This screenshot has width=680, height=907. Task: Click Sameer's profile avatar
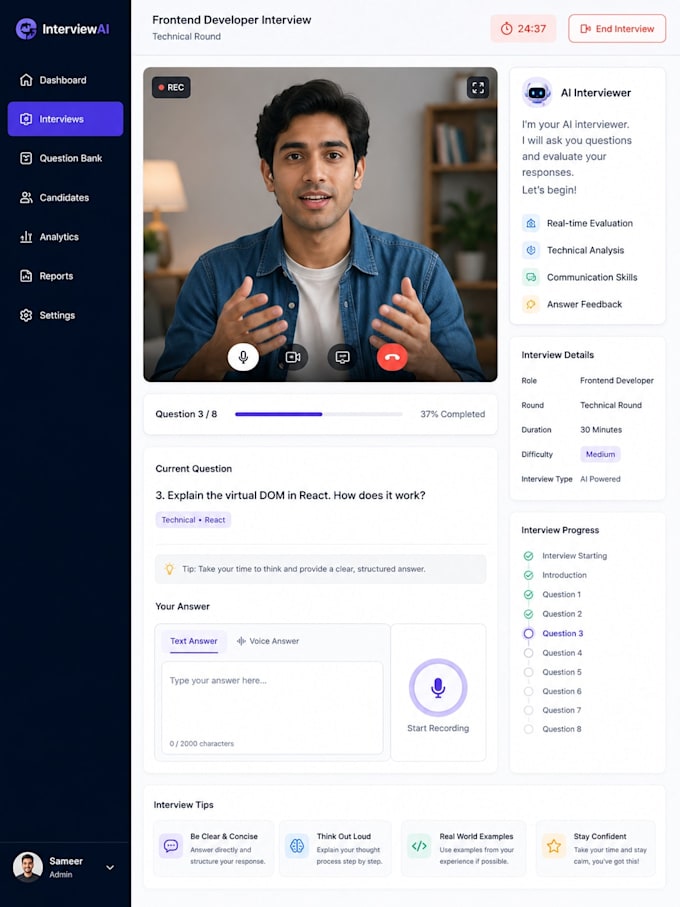(x=28, y=867)
